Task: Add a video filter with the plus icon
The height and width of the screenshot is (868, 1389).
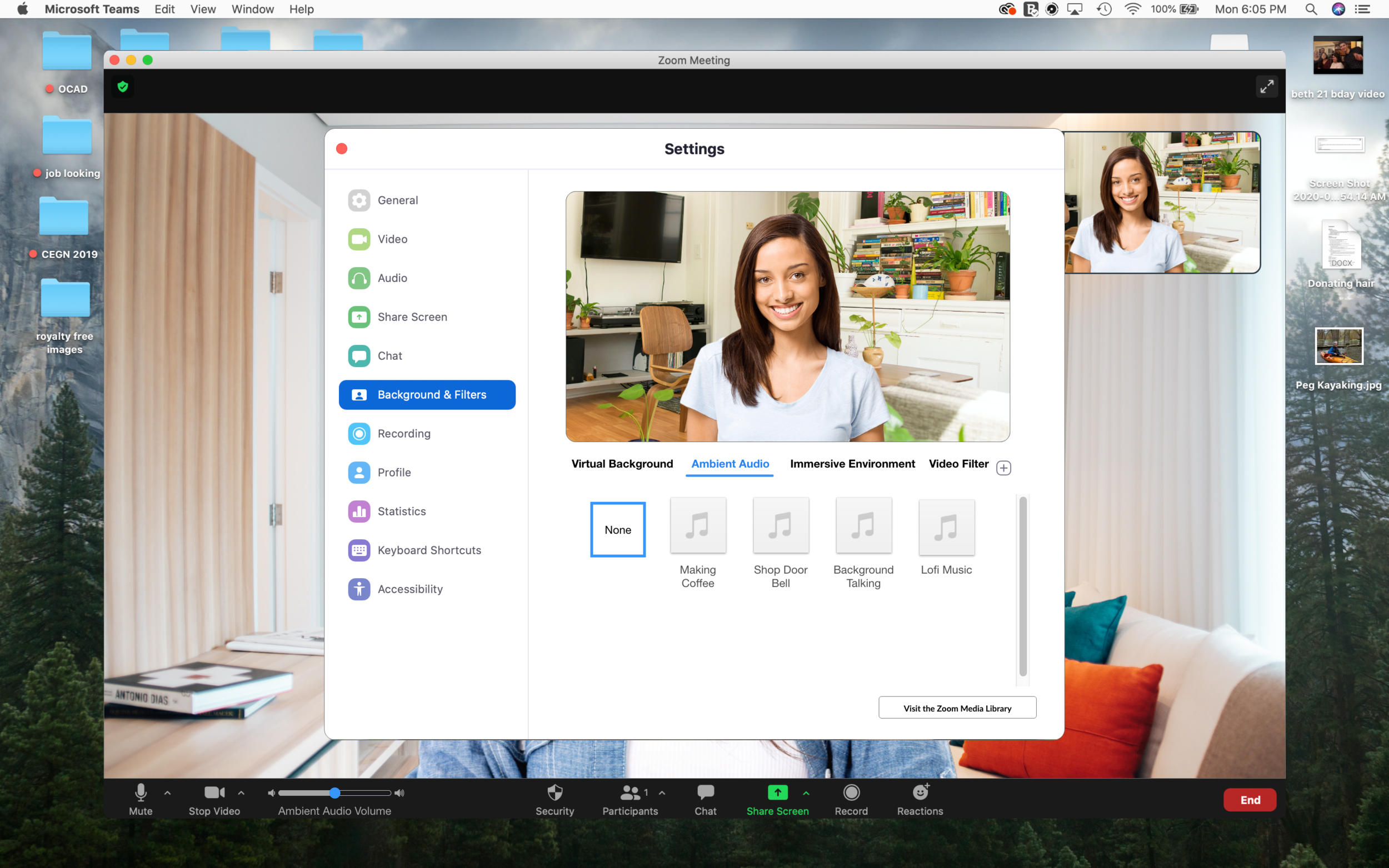Action: point(1003,468)
